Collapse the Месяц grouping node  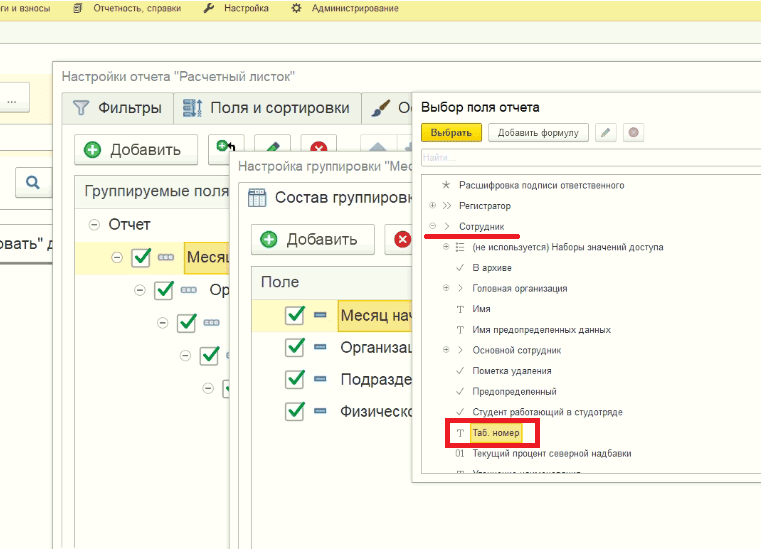[x=117, y=257]
